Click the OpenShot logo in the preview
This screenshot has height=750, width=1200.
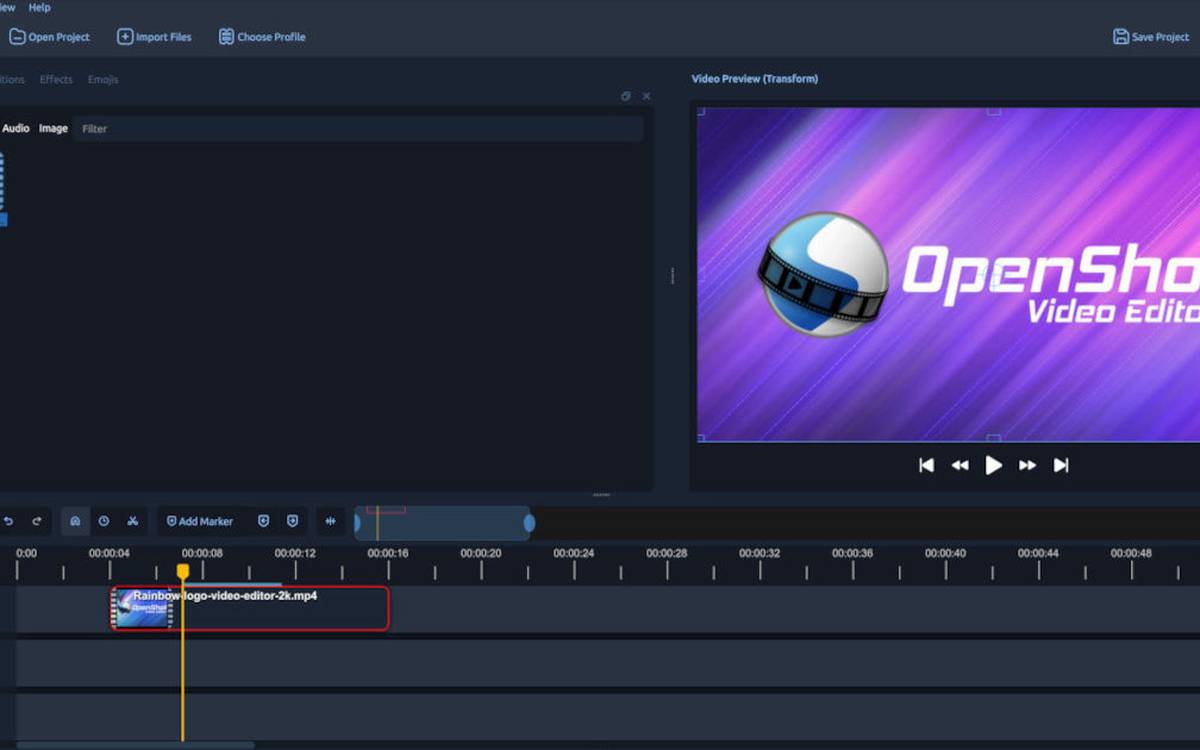pyautogui.click(x=823, y=274)
